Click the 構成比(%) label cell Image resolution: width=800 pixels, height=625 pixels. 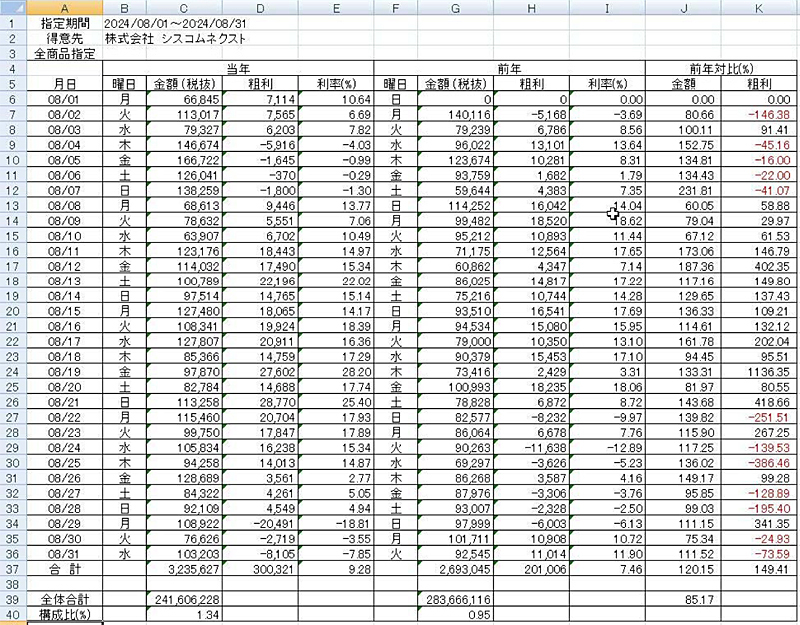[64, 613]
